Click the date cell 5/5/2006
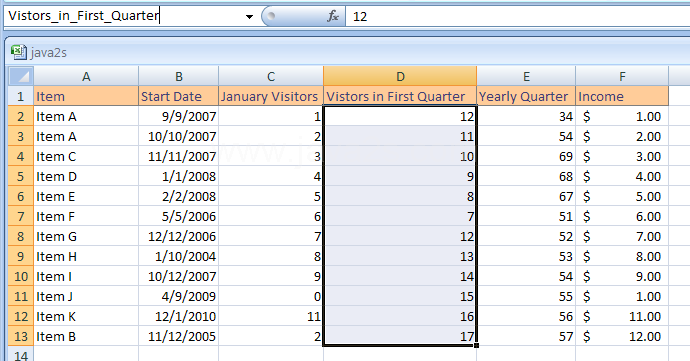 pyautogui.click(x=179, y=216)
